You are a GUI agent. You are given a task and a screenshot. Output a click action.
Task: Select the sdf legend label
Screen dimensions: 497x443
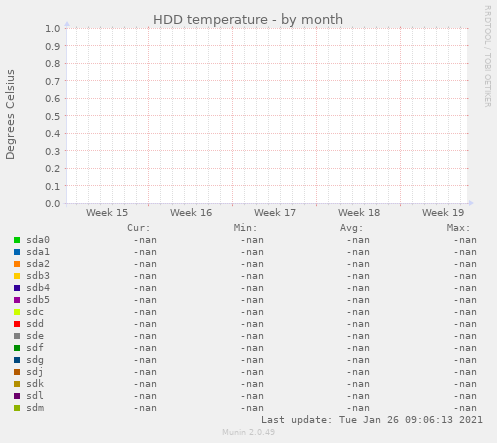pyautogui.click(x=35, y=348)
